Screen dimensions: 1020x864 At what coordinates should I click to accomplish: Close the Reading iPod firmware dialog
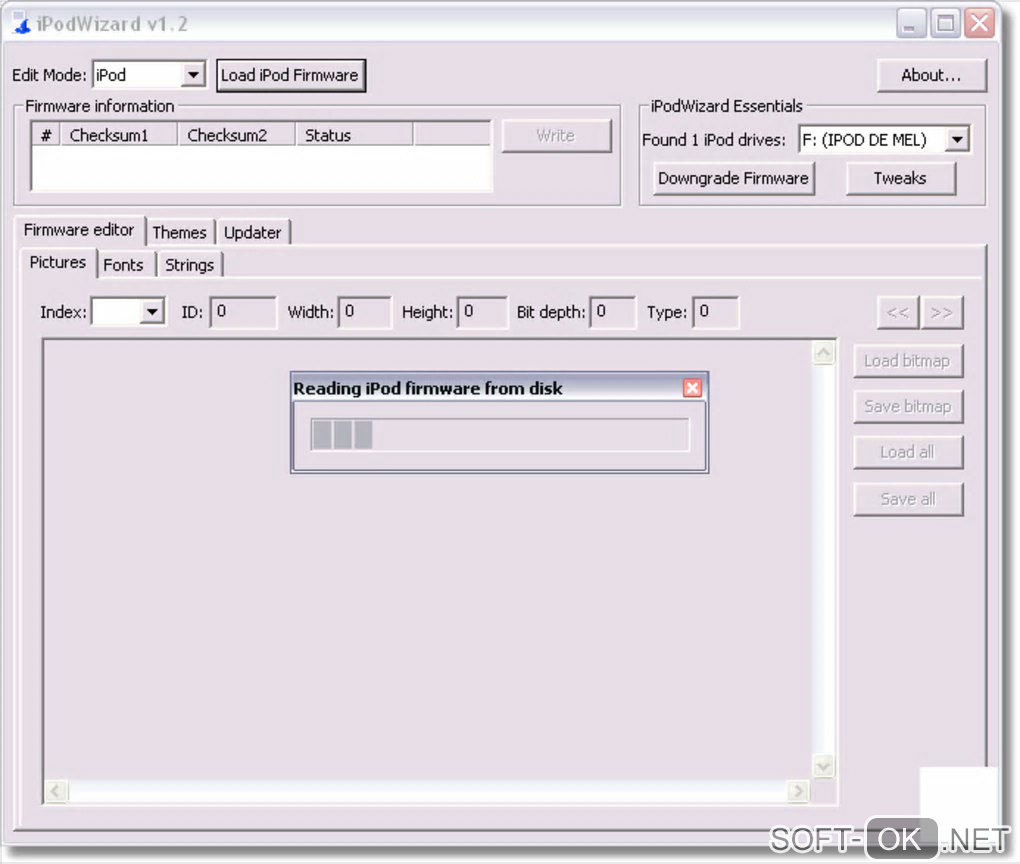[692, 388]
